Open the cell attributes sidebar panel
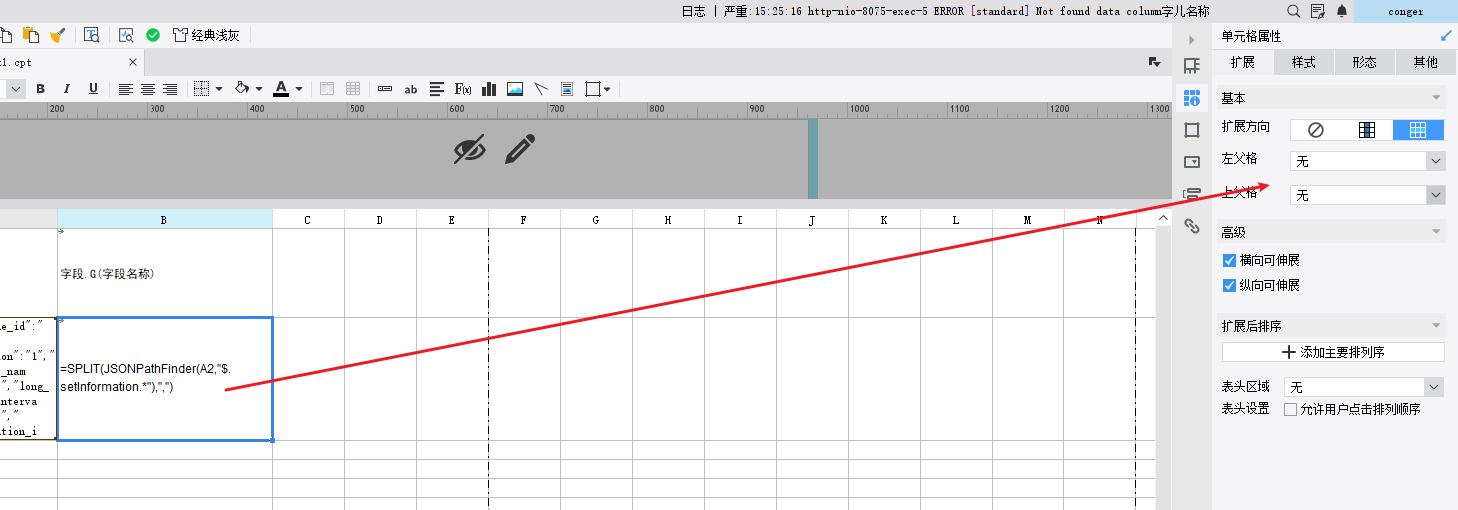Screen dimensions: 1458x510 click(x=1192, y=98)
